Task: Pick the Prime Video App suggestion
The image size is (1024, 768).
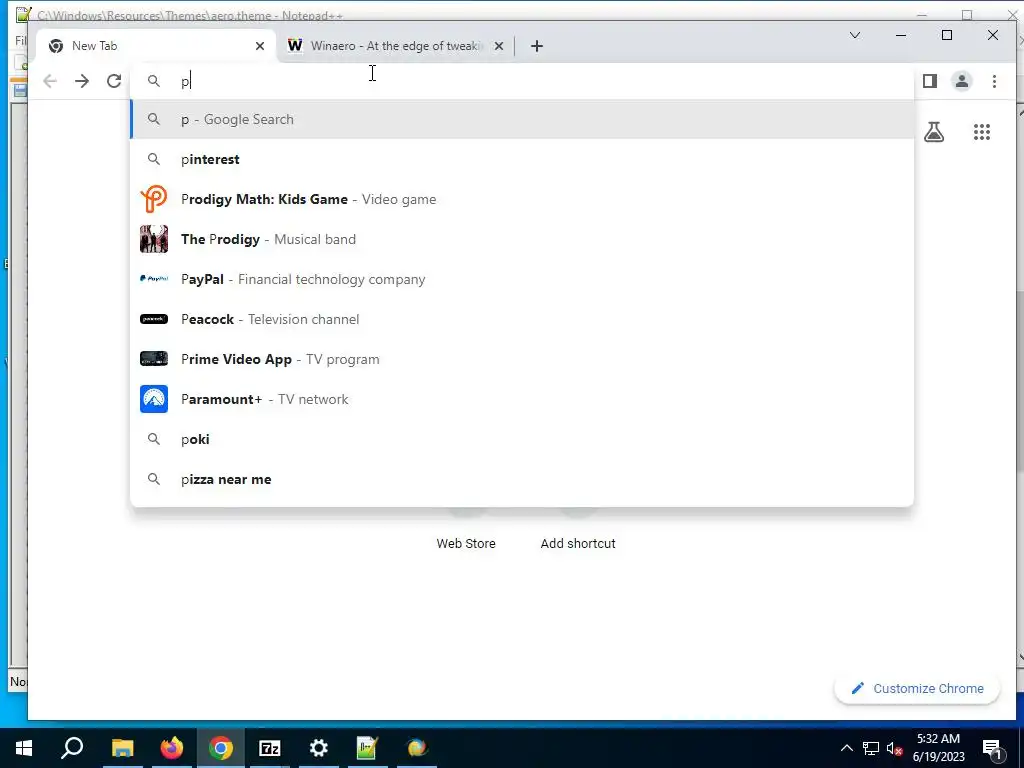Action: [522, 359]
